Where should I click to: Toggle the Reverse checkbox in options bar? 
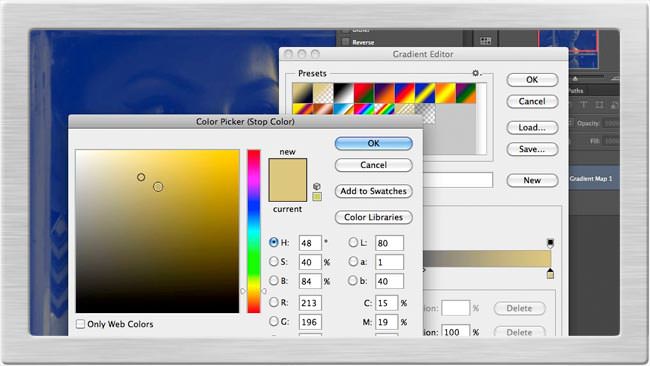tap(345, 41)
